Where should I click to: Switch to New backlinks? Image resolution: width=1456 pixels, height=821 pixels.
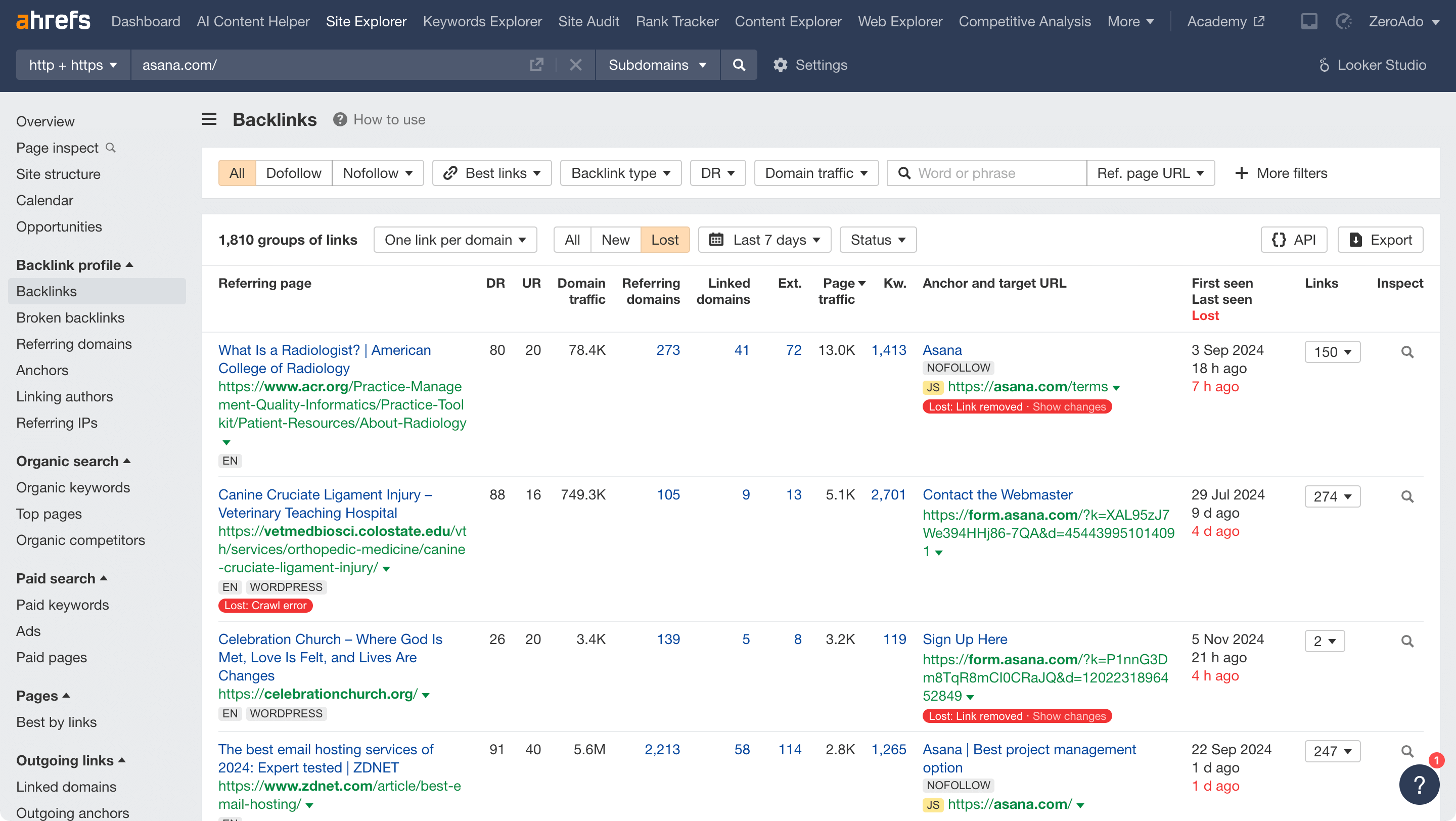(615, 240)
